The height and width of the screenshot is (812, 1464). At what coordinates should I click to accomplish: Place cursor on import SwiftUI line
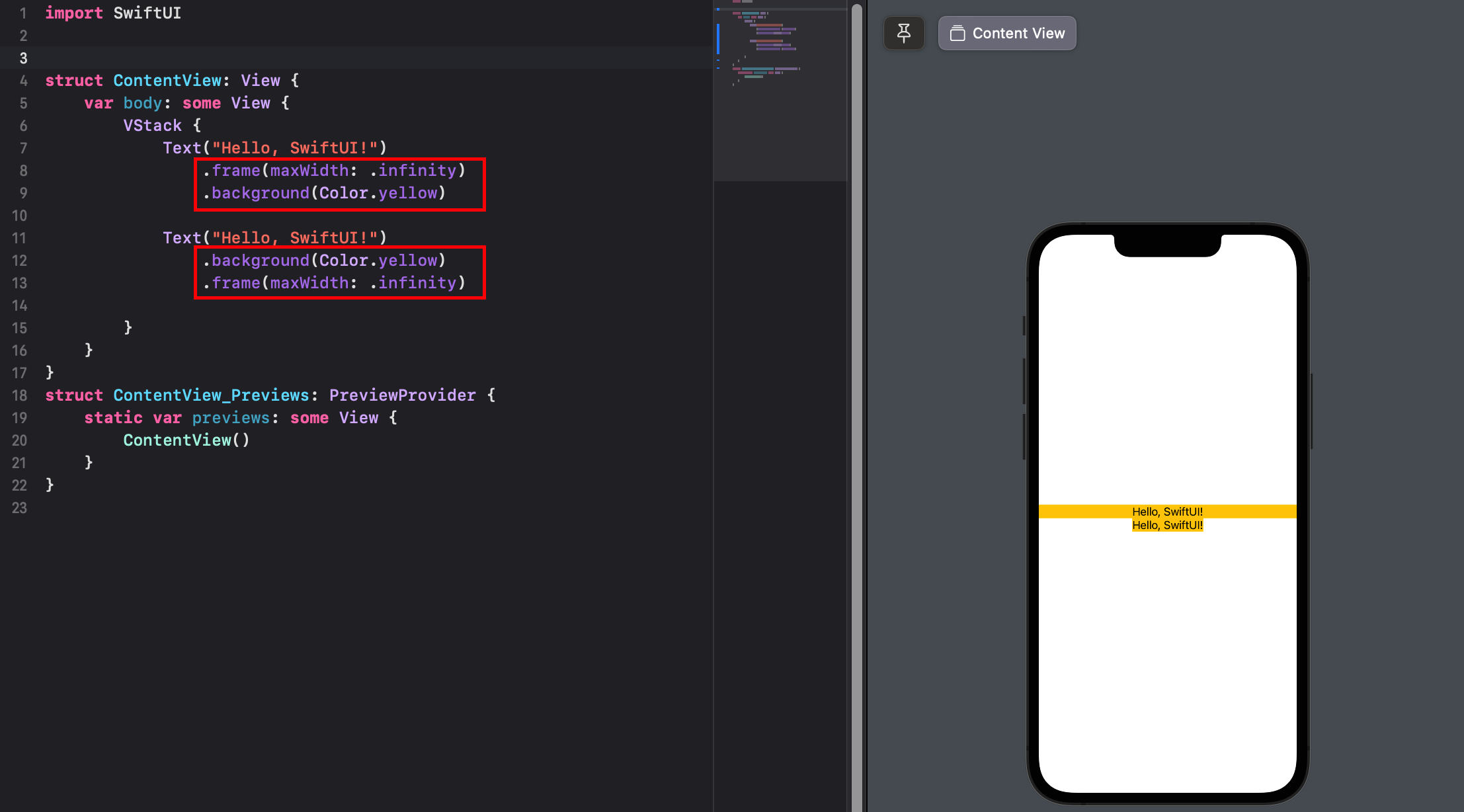[x=112, y=13]
